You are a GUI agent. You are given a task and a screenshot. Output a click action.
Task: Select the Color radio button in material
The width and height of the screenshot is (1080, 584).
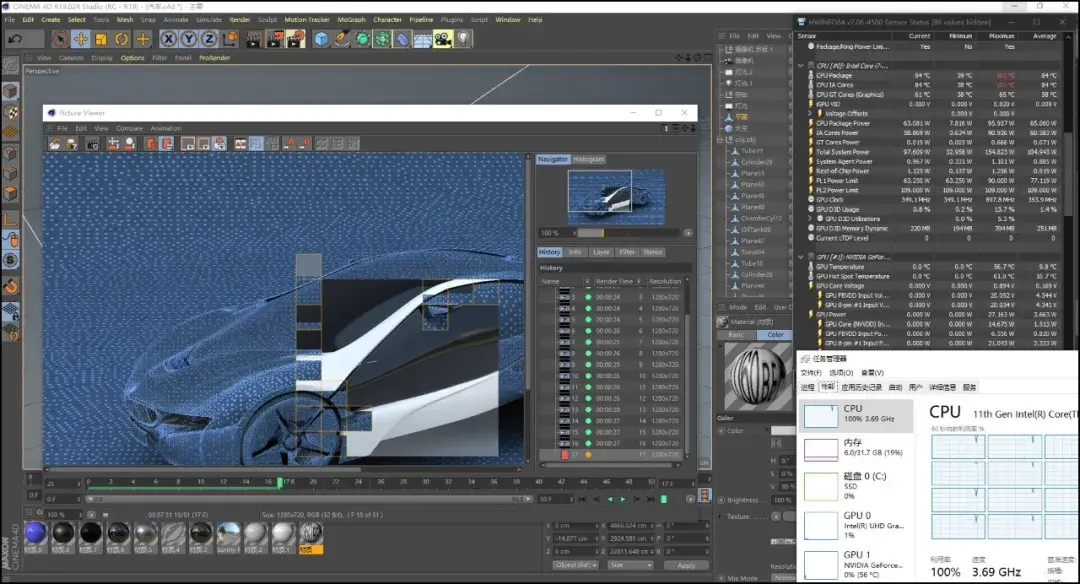click(x=722, y=431)
